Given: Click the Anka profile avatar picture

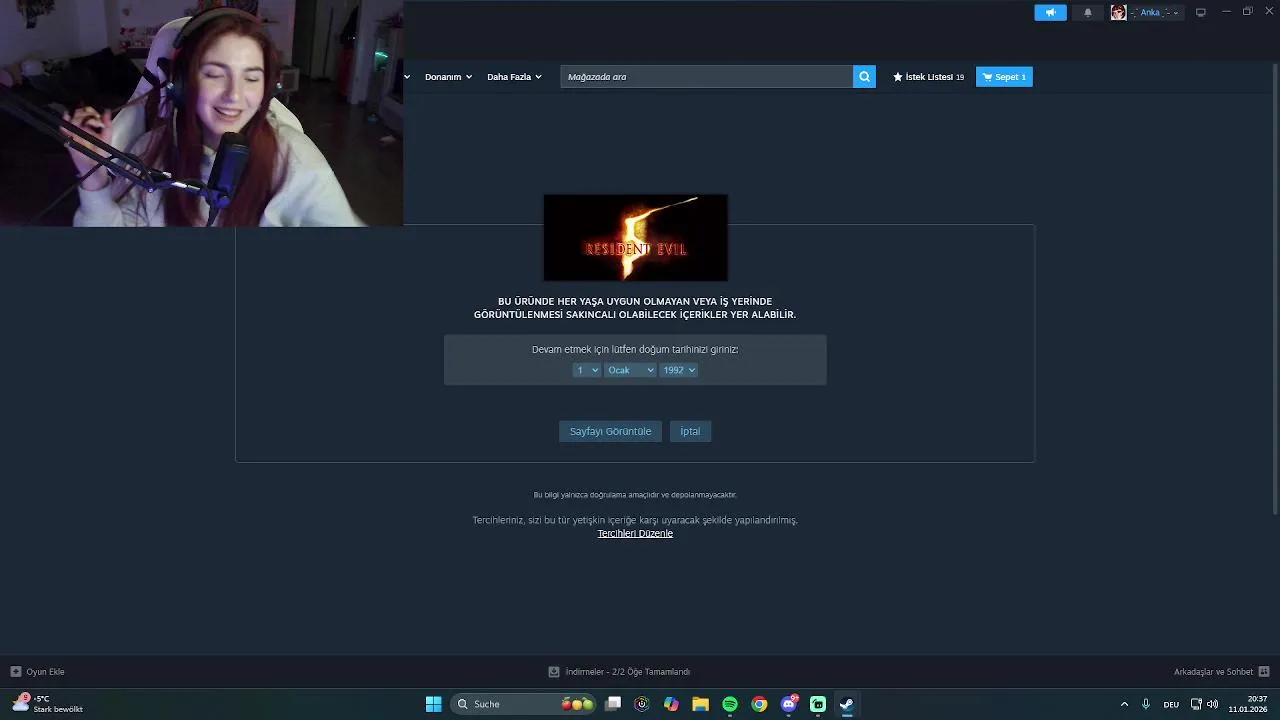Looking at the screenshot, I should 1118,13.
